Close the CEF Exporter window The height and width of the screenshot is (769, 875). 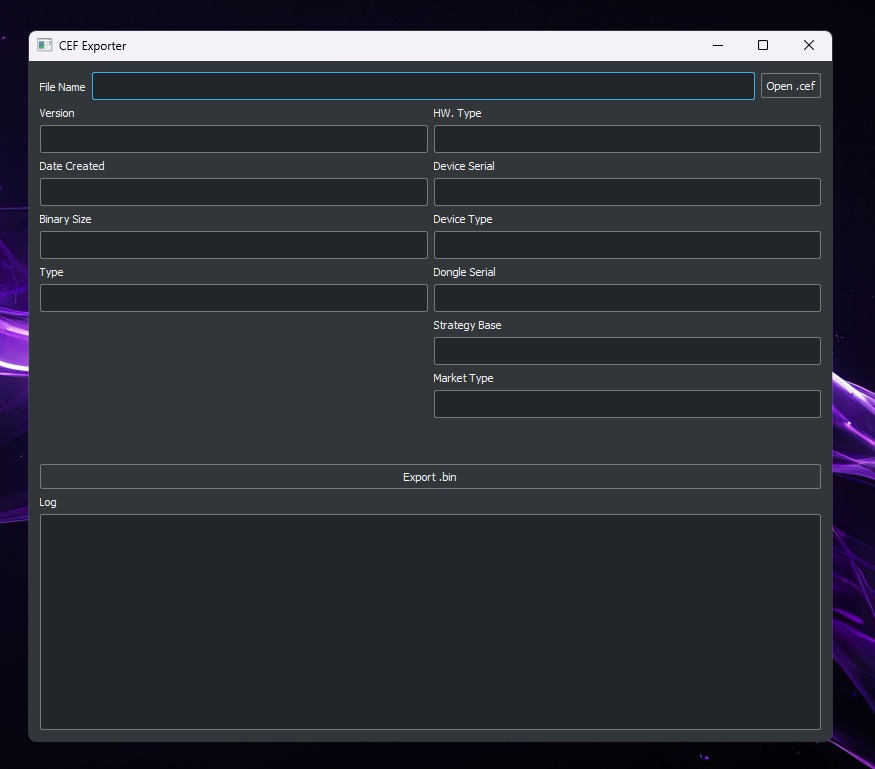coord(809,45)
